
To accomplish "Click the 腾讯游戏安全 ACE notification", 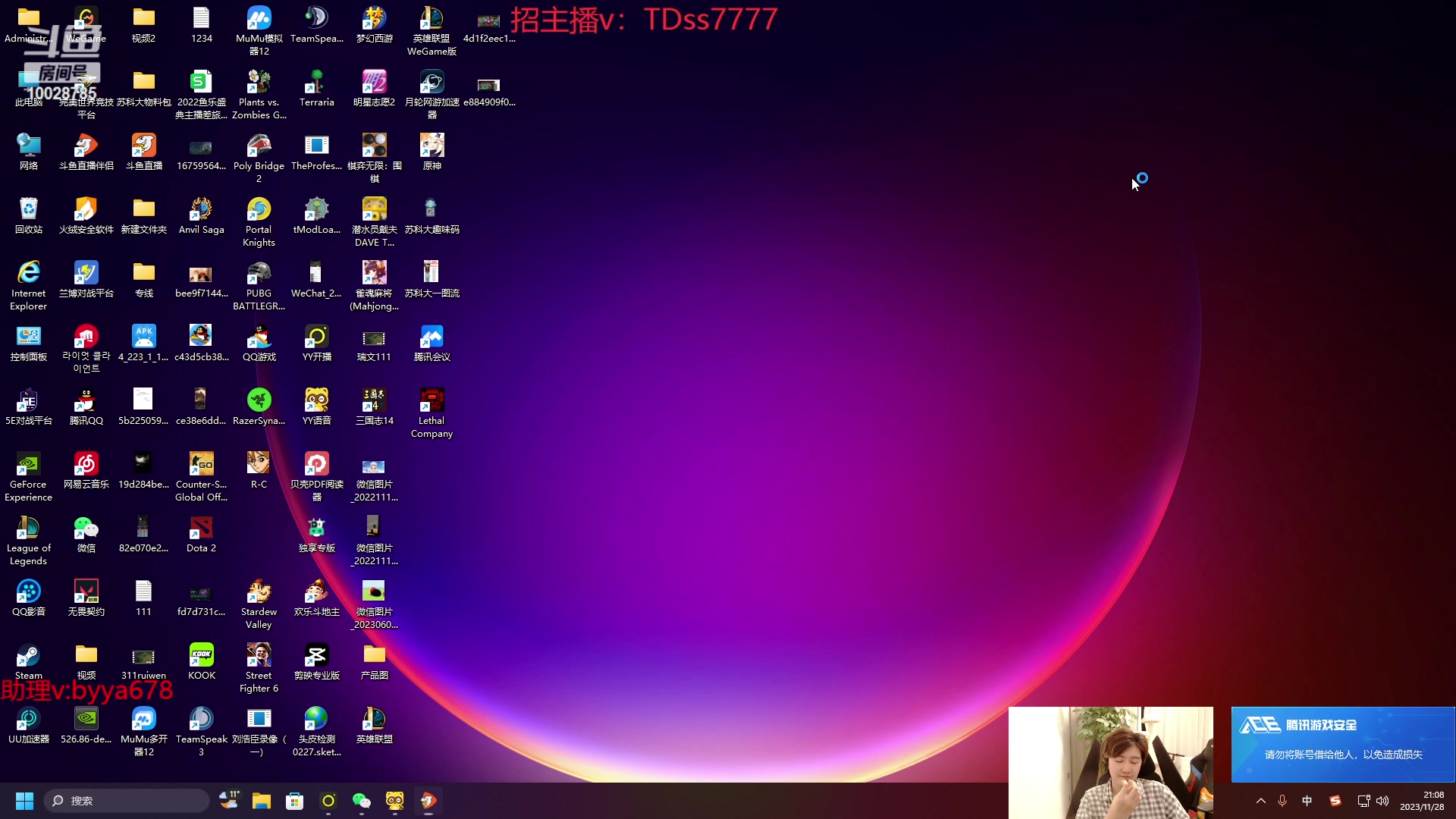I will click(1343, 744).
